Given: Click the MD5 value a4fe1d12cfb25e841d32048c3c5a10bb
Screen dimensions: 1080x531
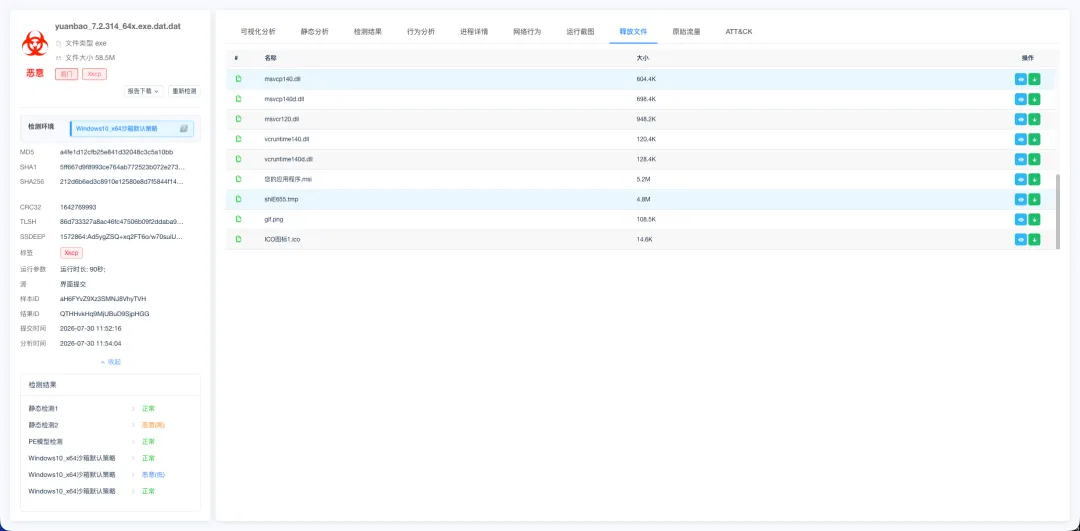Looking at the screenshot, I should (116, 152).
